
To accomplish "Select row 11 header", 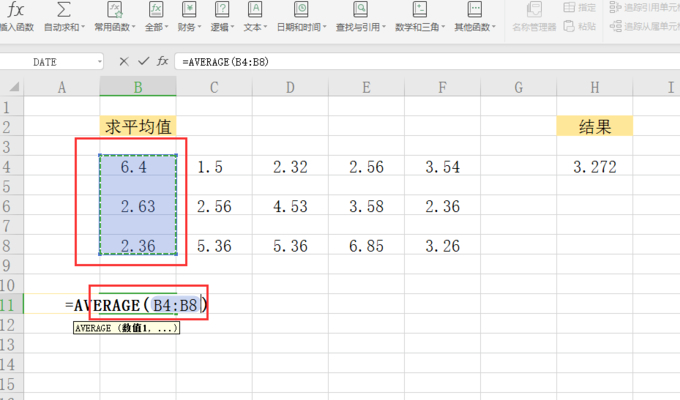I will [x=12, y=305].
